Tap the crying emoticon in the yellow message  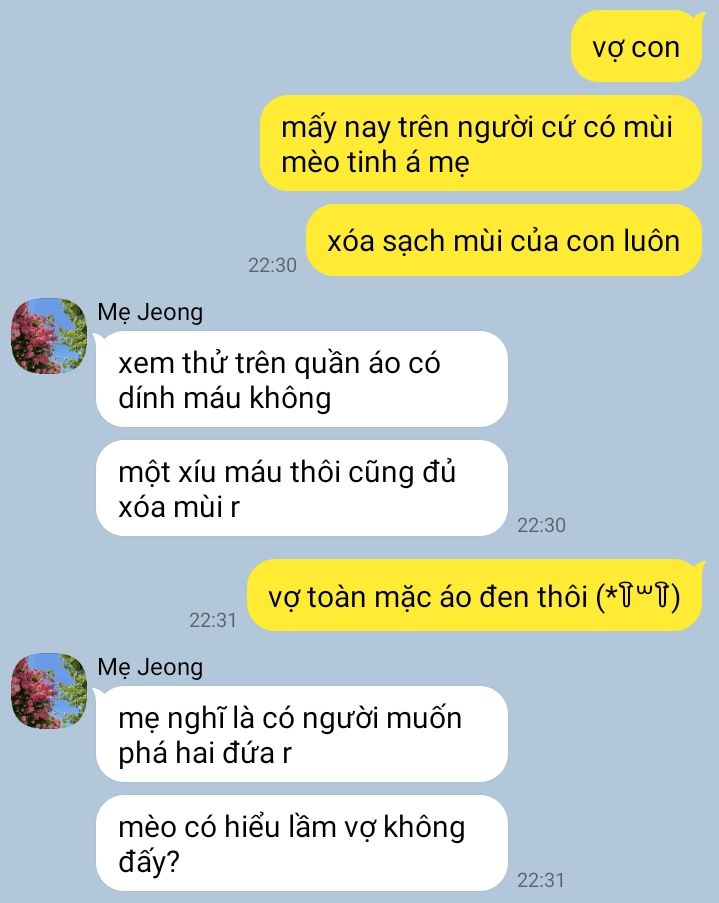pyautogui.click(x=638, y=597)
